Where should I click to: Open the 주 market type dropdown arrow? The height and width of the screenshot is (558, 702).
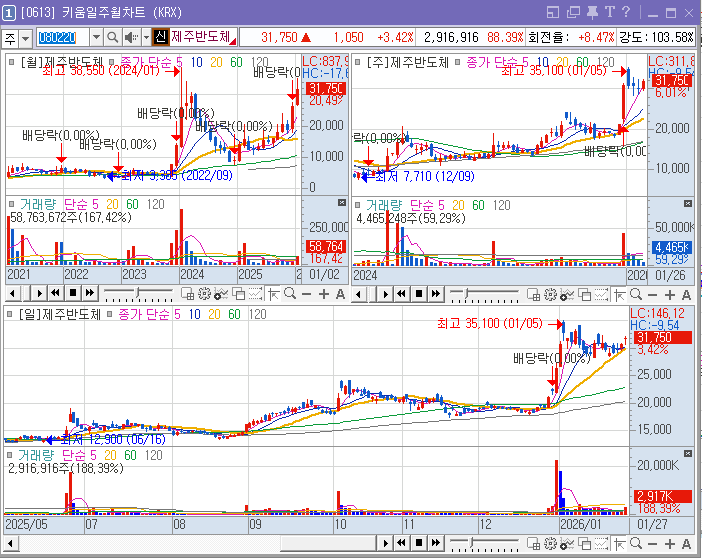tap(26, 39)
